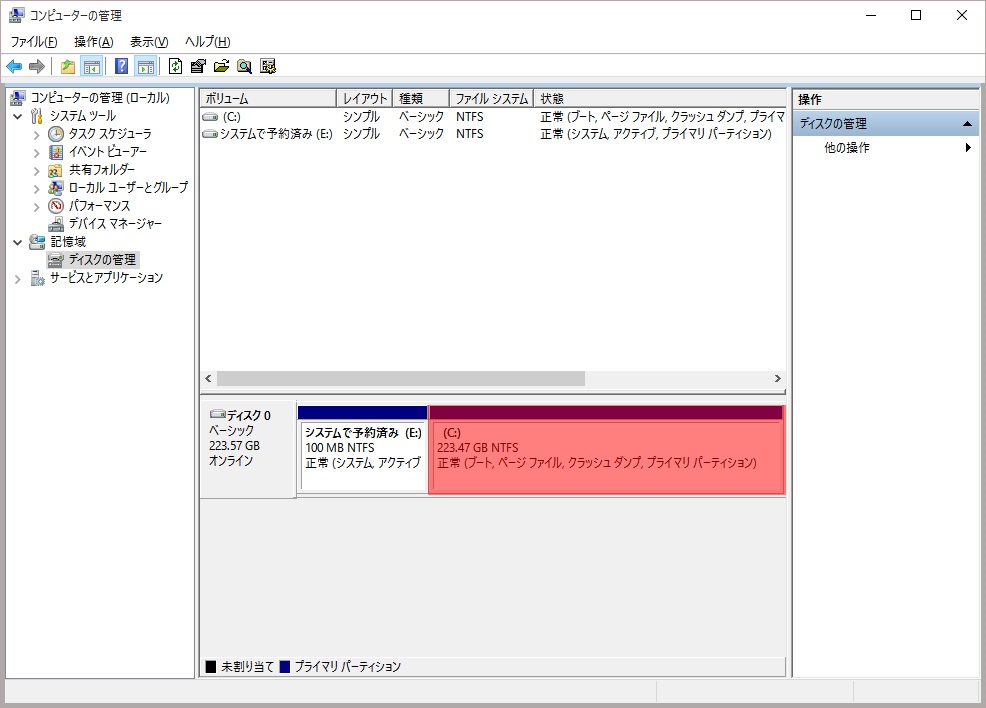
Task: Open the ファイル(F) menu
Action: [x=34, y=41]
